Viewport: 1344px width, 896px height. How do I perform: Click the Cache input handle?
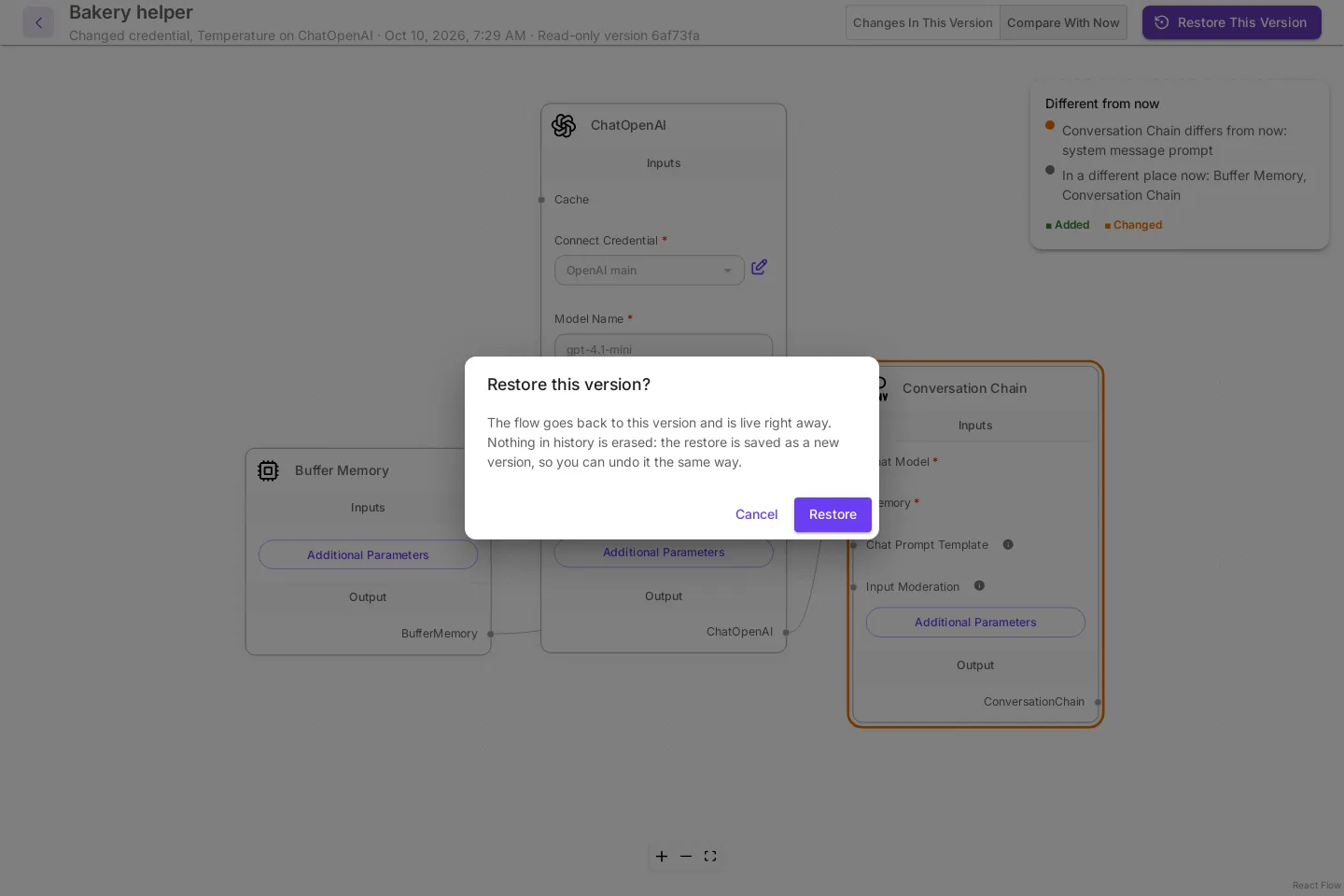point(541,200)
